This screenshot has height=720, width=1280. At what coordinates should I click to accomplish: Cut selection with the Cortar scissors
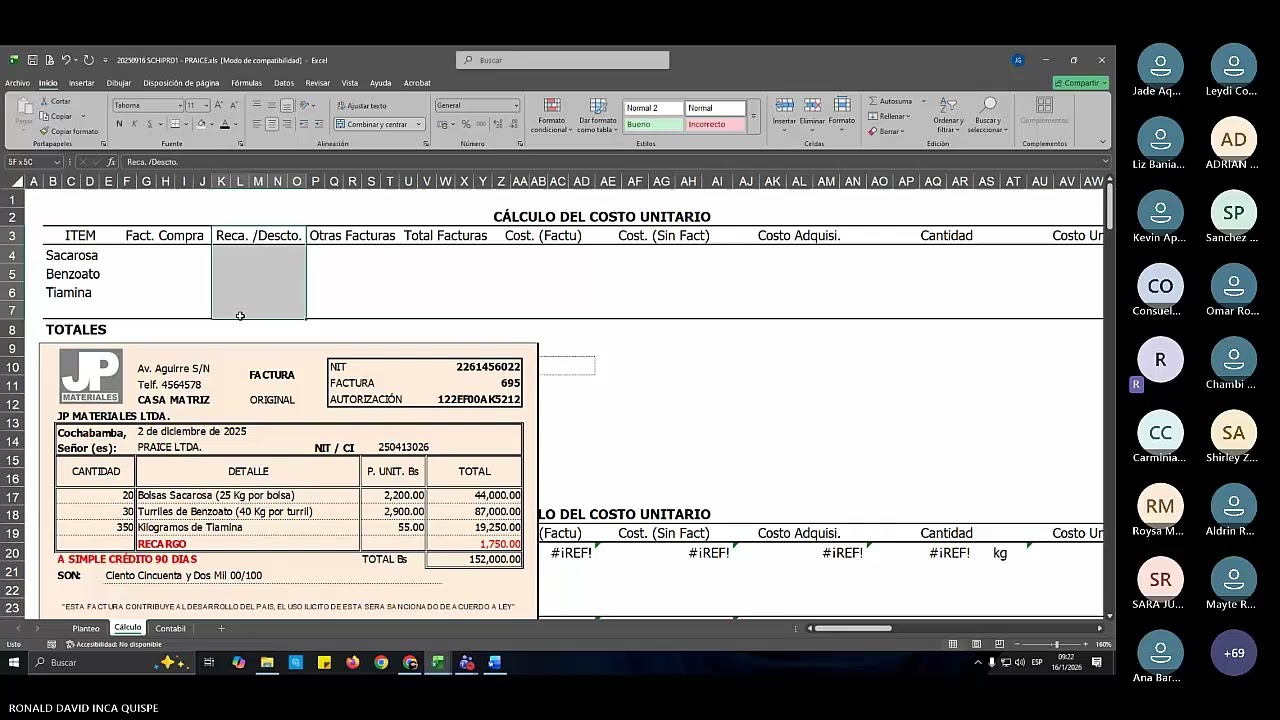[55, 102]
